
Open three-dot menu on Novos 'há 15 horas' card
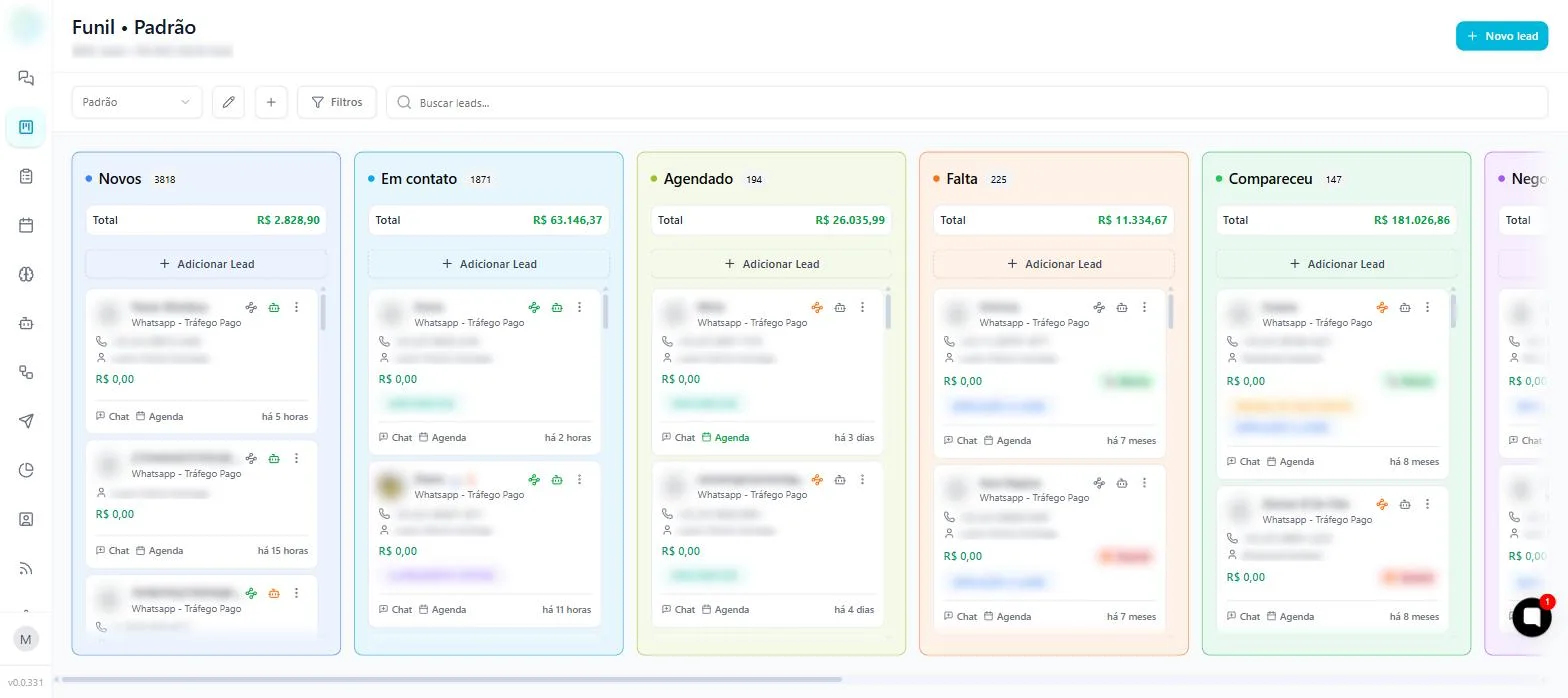pyautogui.click(x=296, y=458)
